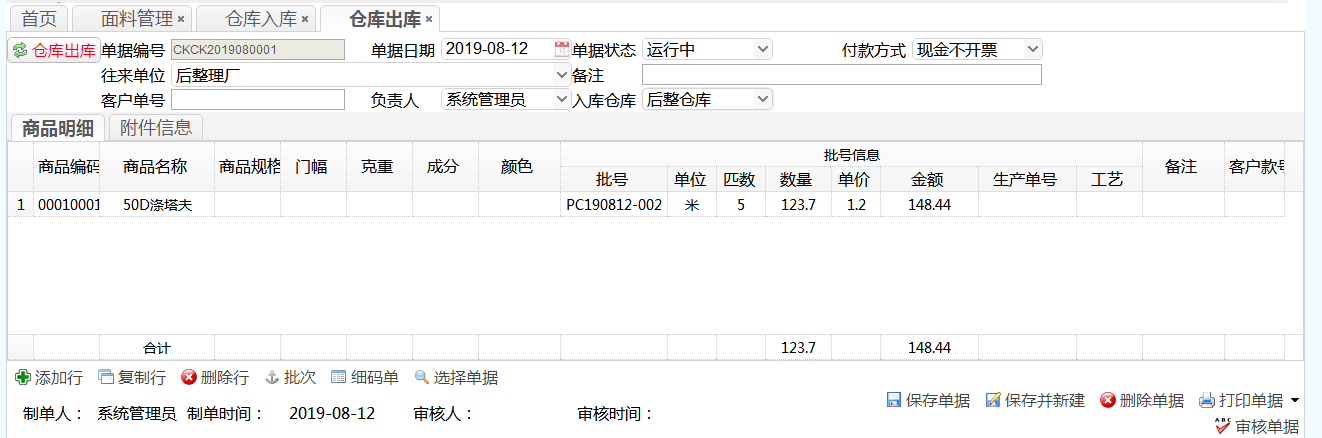Click the 审核单据 button label

[1267, 426]
